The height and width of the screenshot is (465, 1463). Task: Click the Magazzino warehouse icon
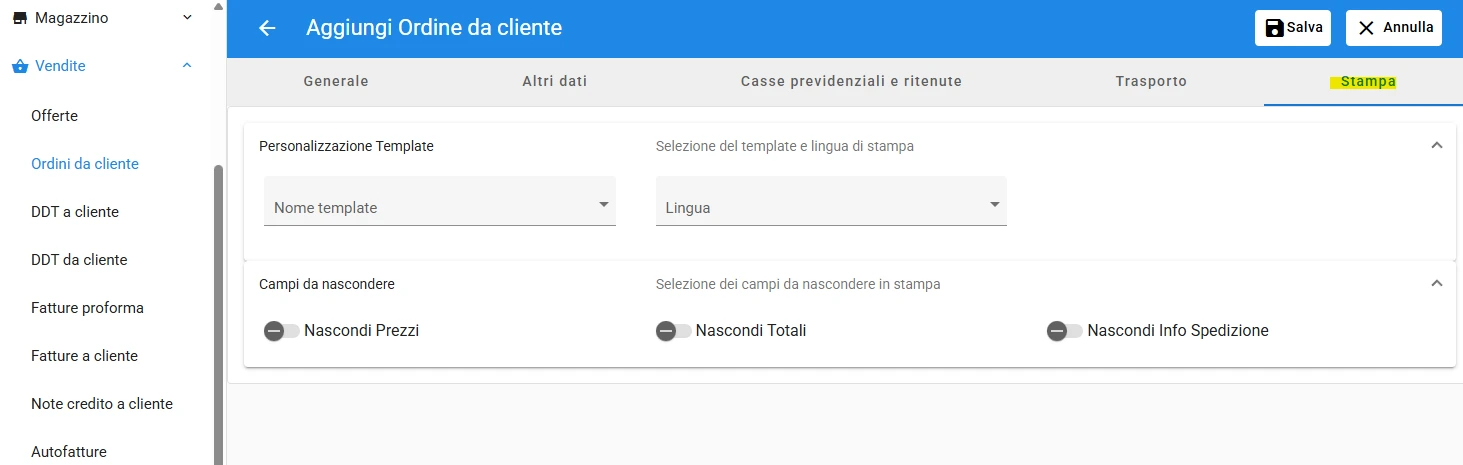click(x=19, y=18)
